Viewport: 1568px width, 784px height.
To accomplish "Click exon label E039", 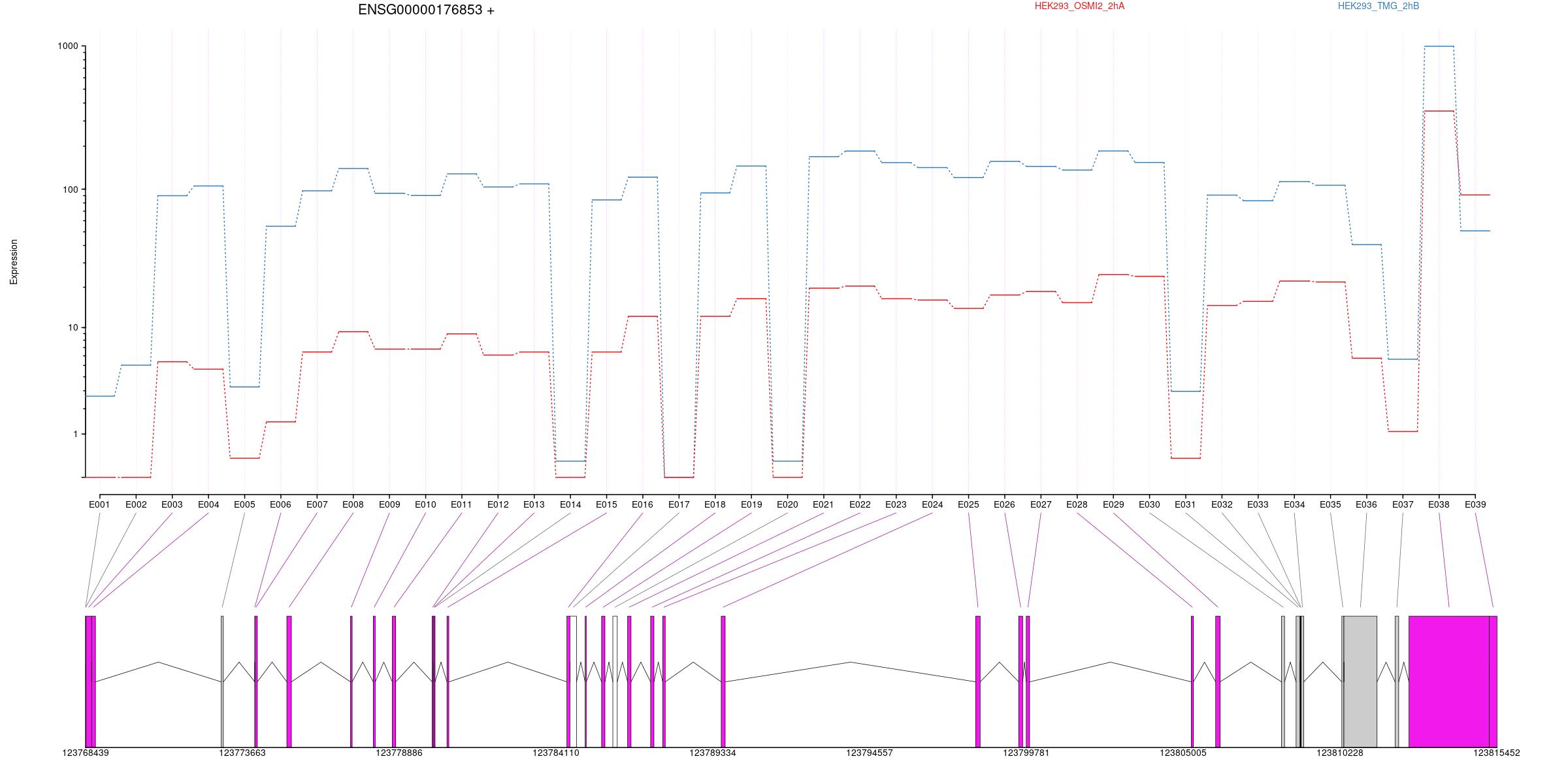I will pos(1475,504).
